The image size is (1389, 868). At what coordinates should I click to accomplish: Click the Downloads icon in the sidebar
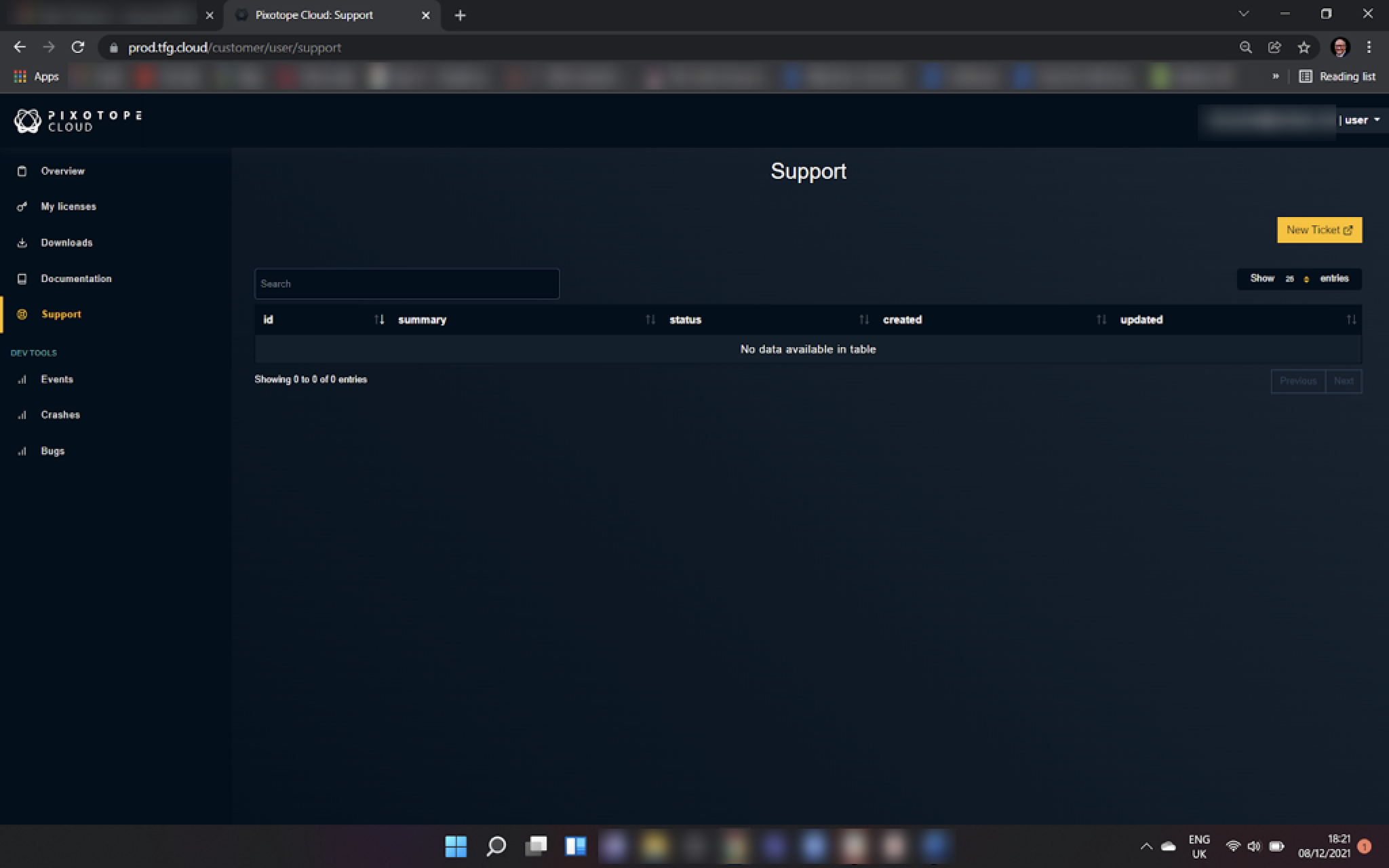pos(22,243)
